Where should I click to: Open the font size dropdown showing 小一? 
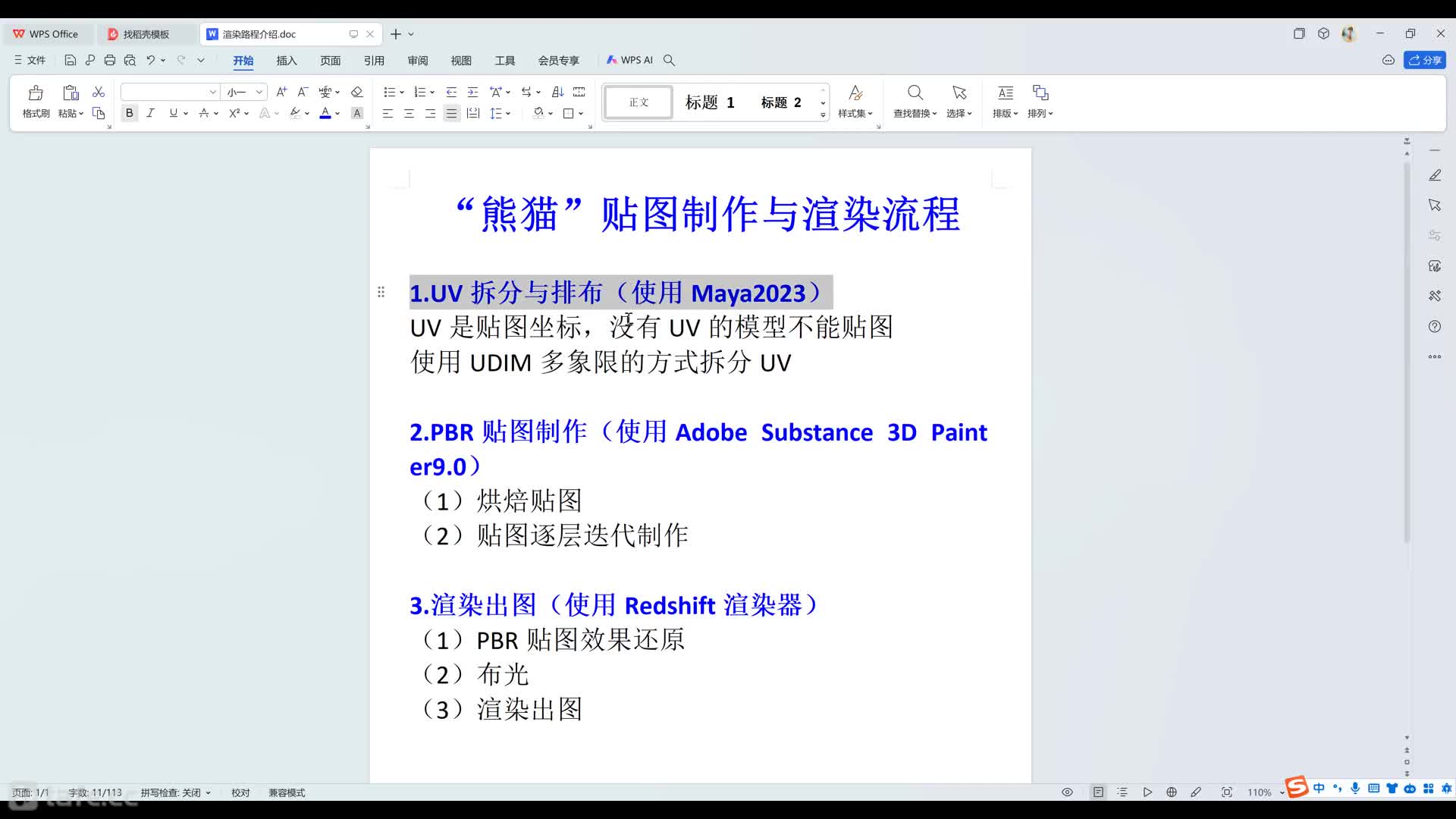point(259,92)
